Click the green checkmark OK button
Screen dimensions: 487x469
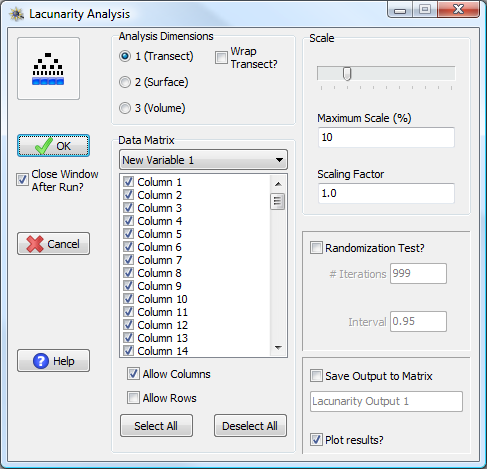[53, 146]
